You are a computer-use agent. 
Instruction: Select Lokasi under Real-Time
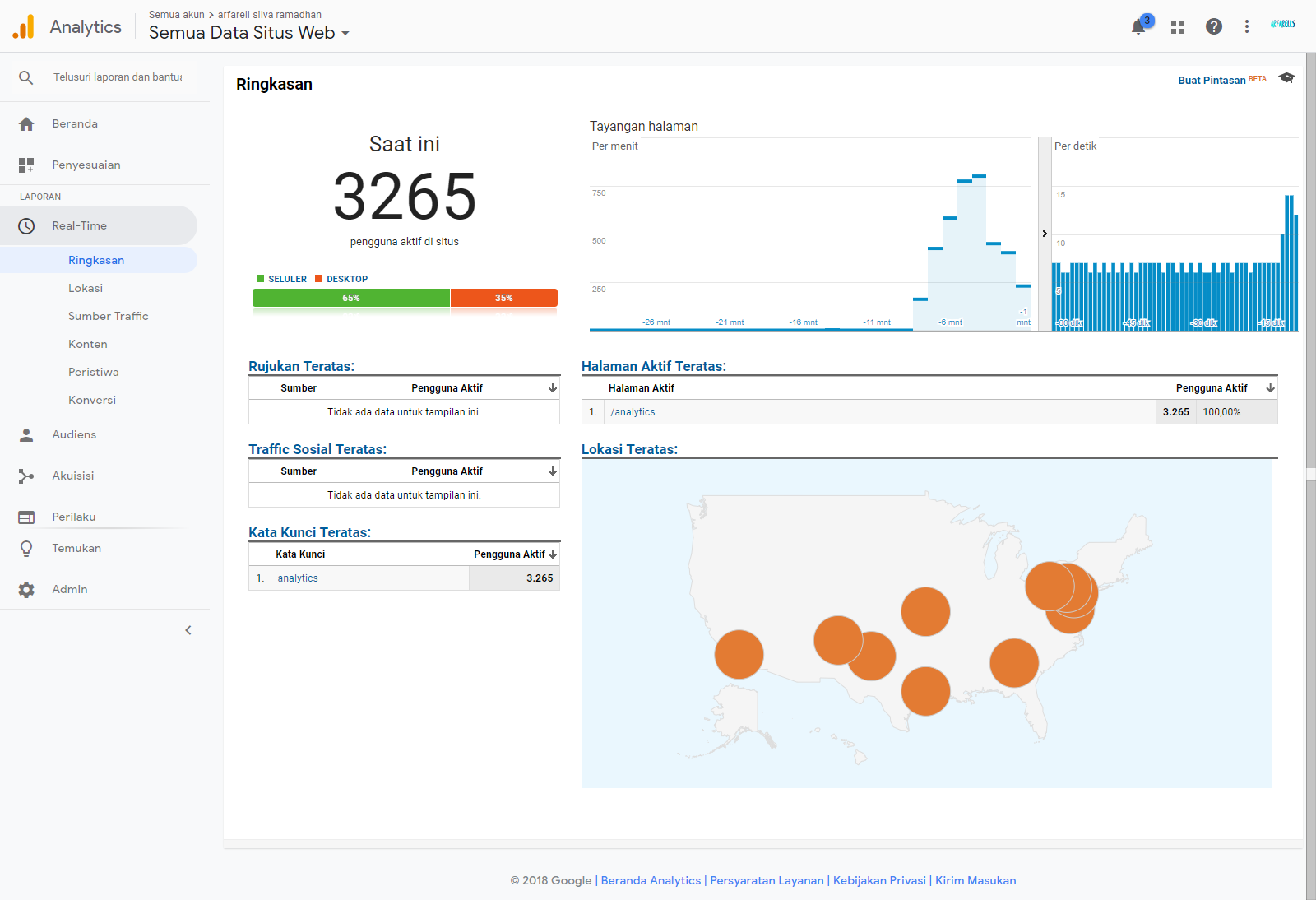[86, 288]
